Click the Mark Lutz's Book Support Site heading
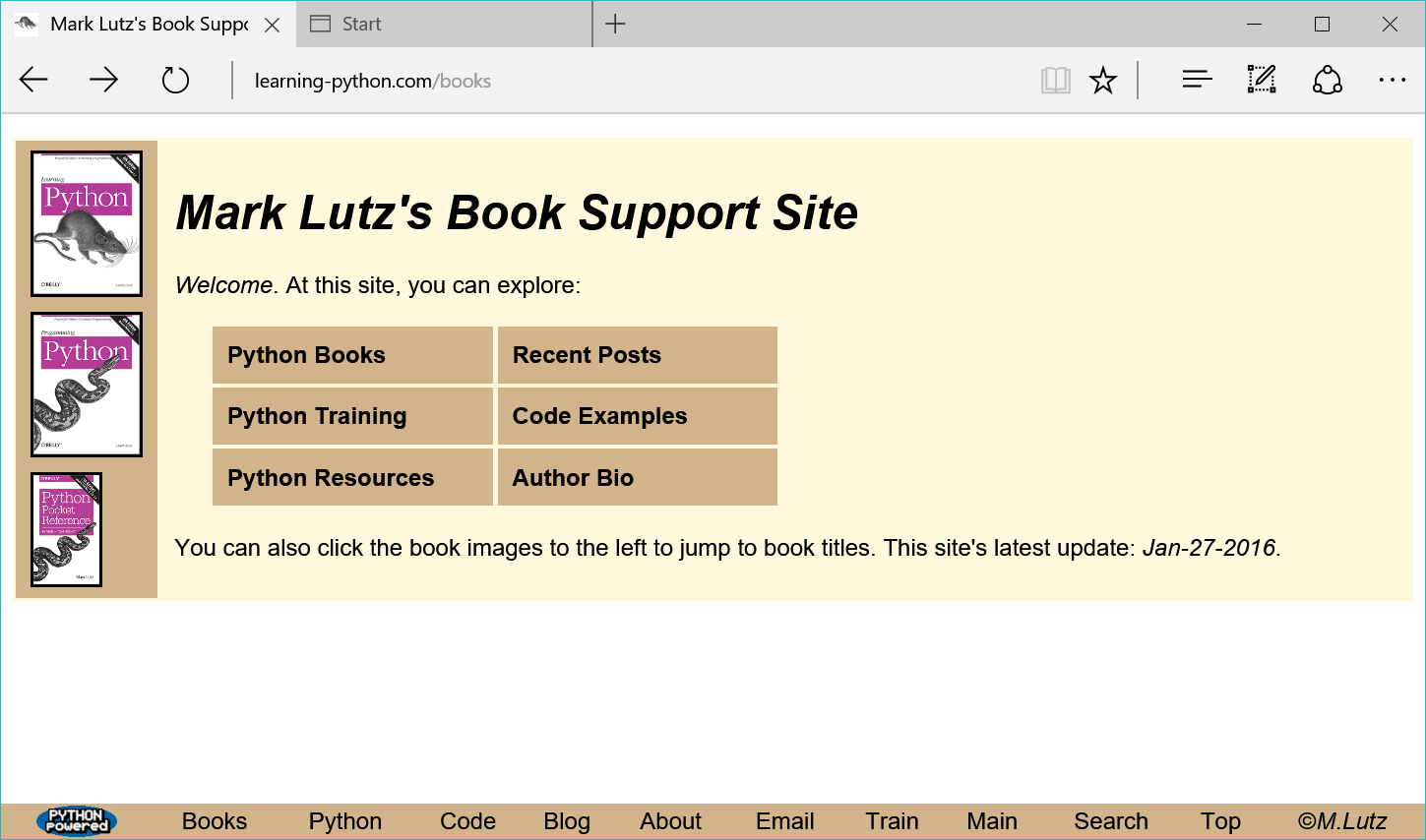1426x840 pixels. click(517, 212)
